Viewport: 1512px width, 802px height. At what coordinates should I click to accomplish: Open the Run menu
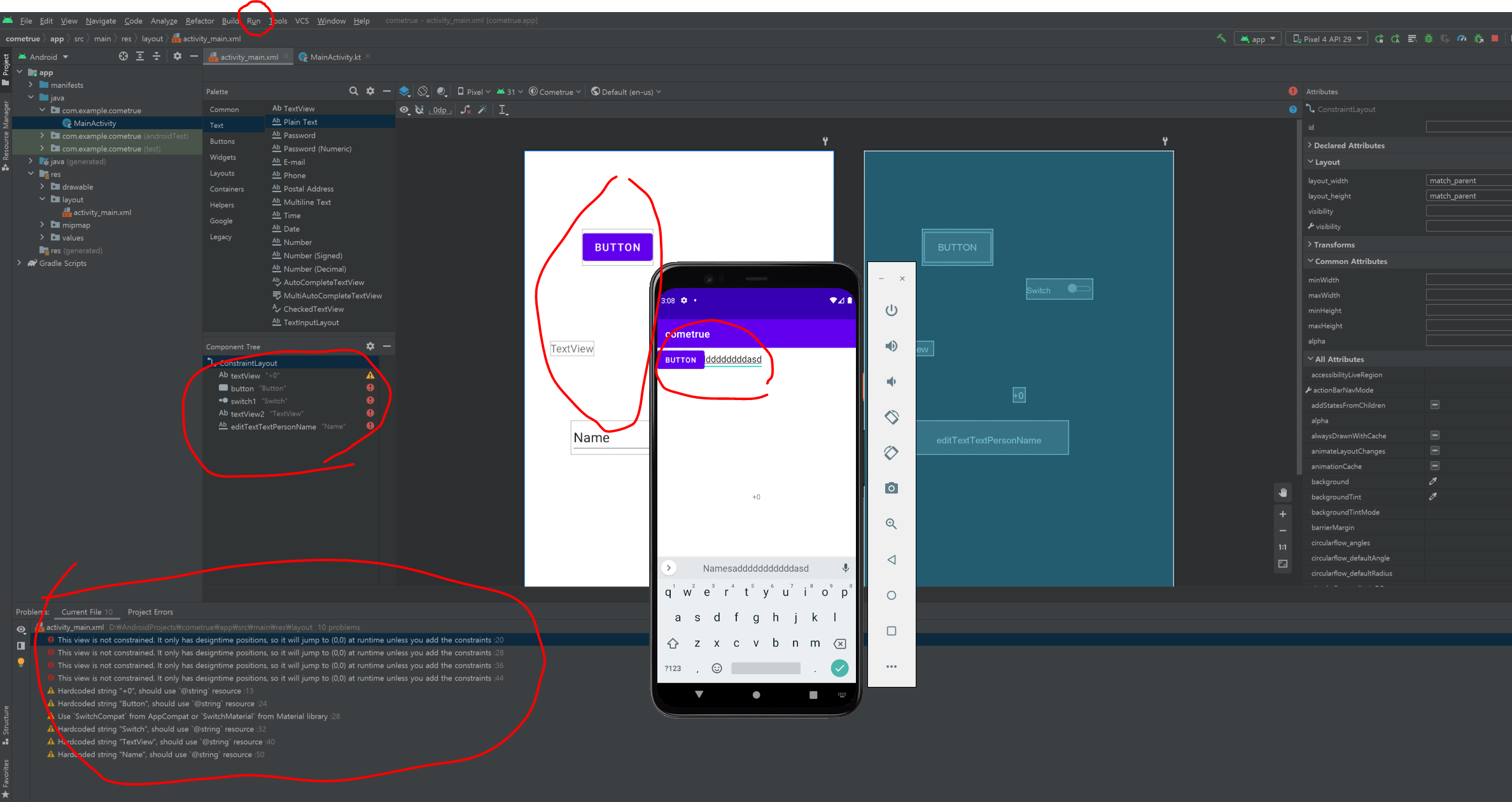click(253, 21)
